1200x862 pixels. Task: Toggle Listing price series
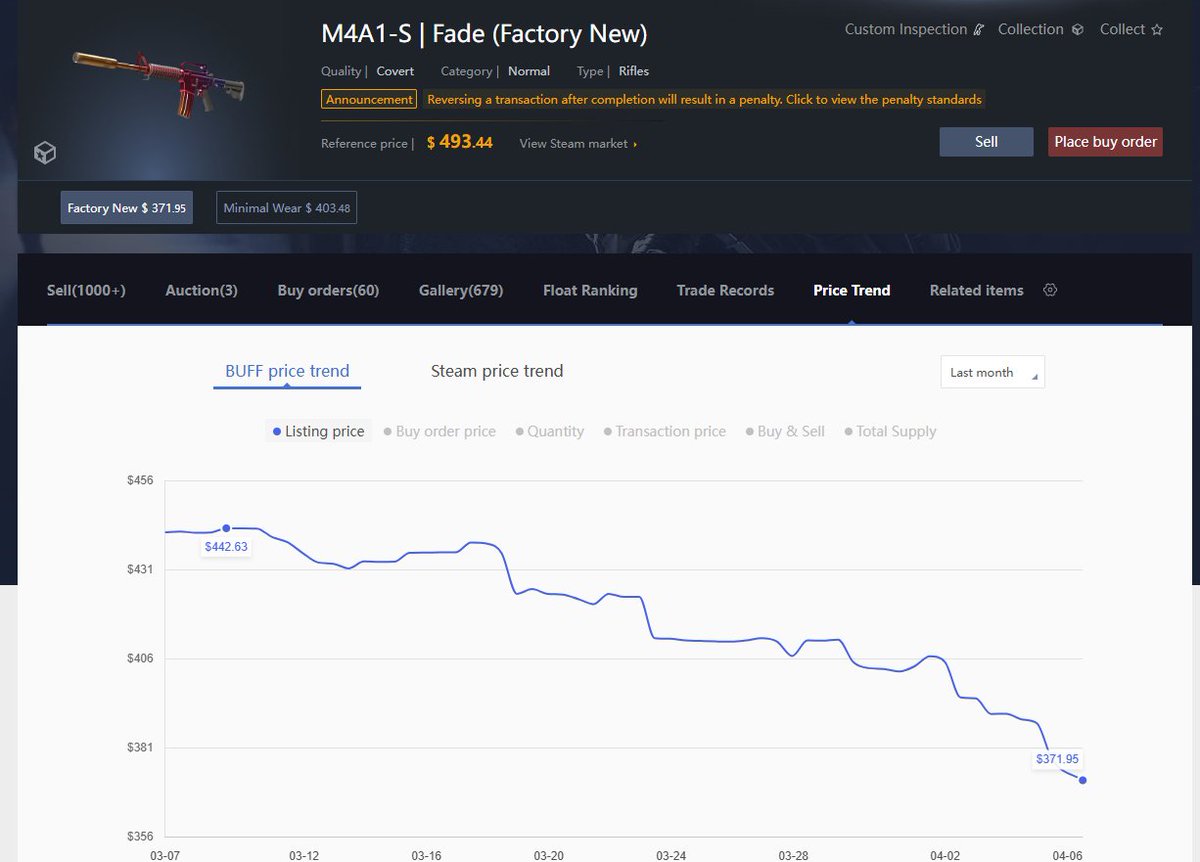click(318, 431)
